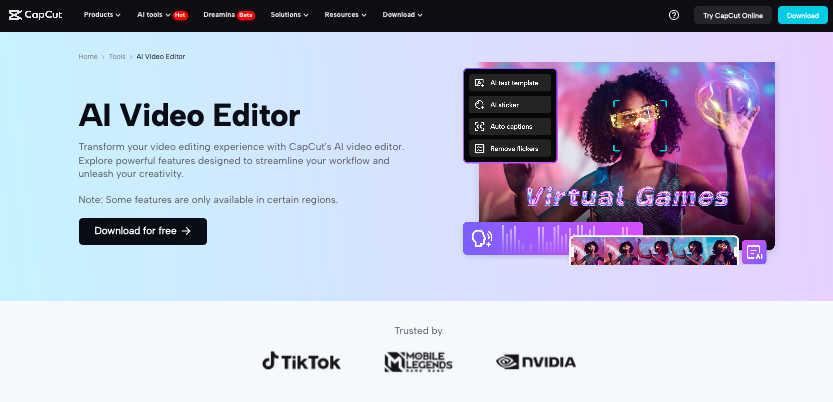Expand the AI tools dropdown menu
This screenshot has height=402, width=833.
pyautogui.click(x=154, y=15)
